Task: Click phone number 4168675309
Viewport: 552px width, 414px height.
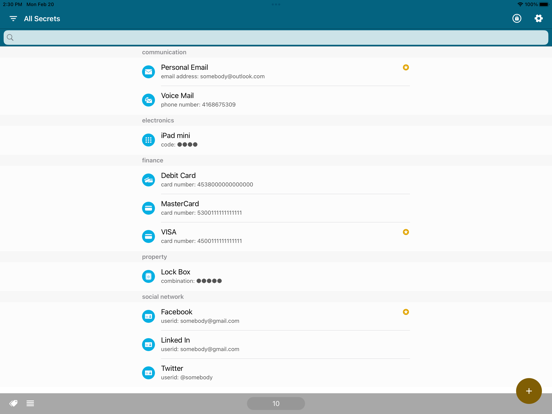Action: click(198, 105)
